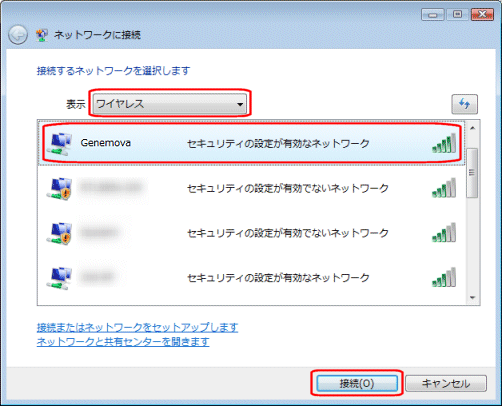Click the network connection icon in title
This screenshot has height=406, width=502.
pos(42,35)
